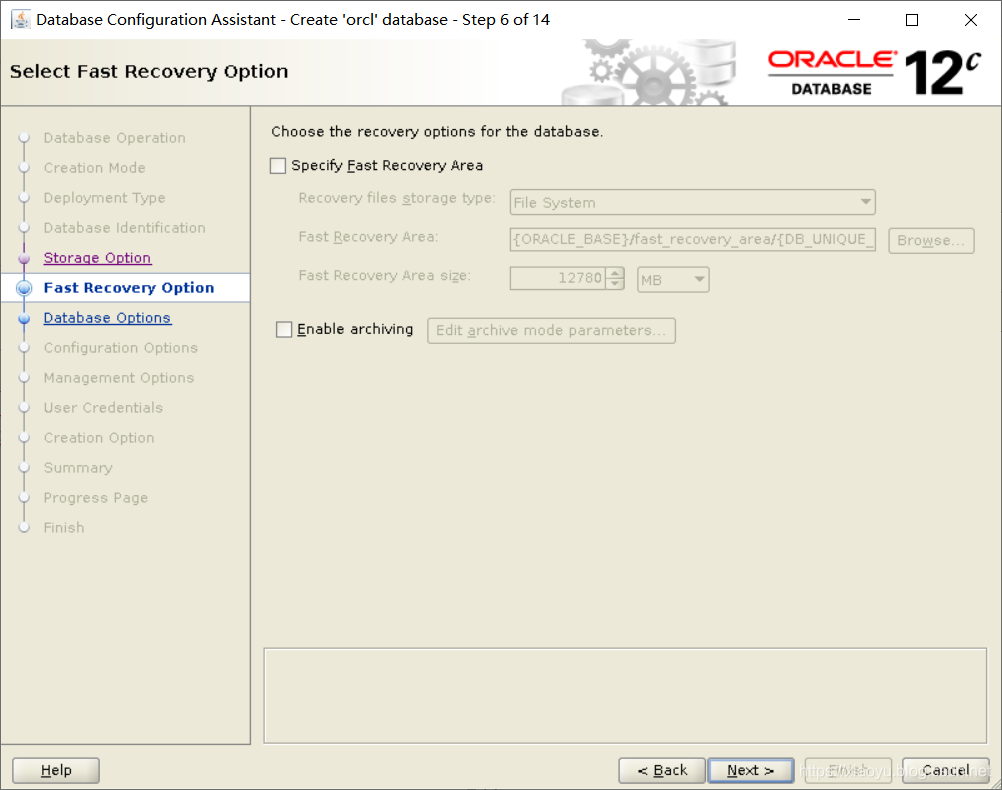Image resolution: width=1002 pixels, height=790 pixels.
Task: Click 'Fast Recovery Area size:' label
Action: 385,275
